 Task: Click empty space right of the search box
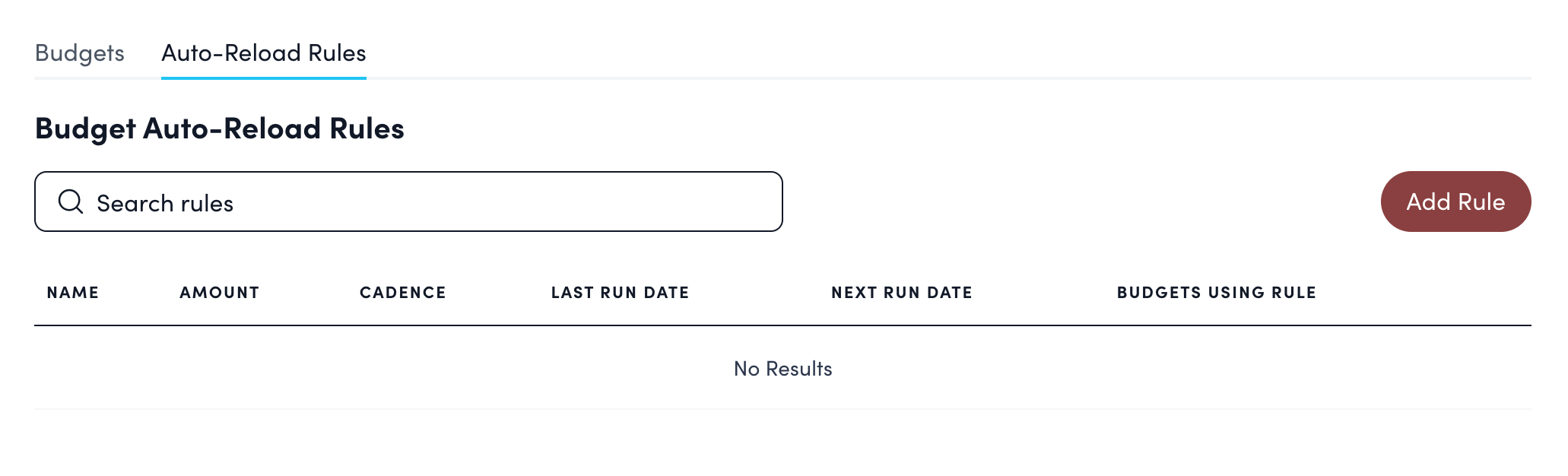click(x=1080, y=202)
